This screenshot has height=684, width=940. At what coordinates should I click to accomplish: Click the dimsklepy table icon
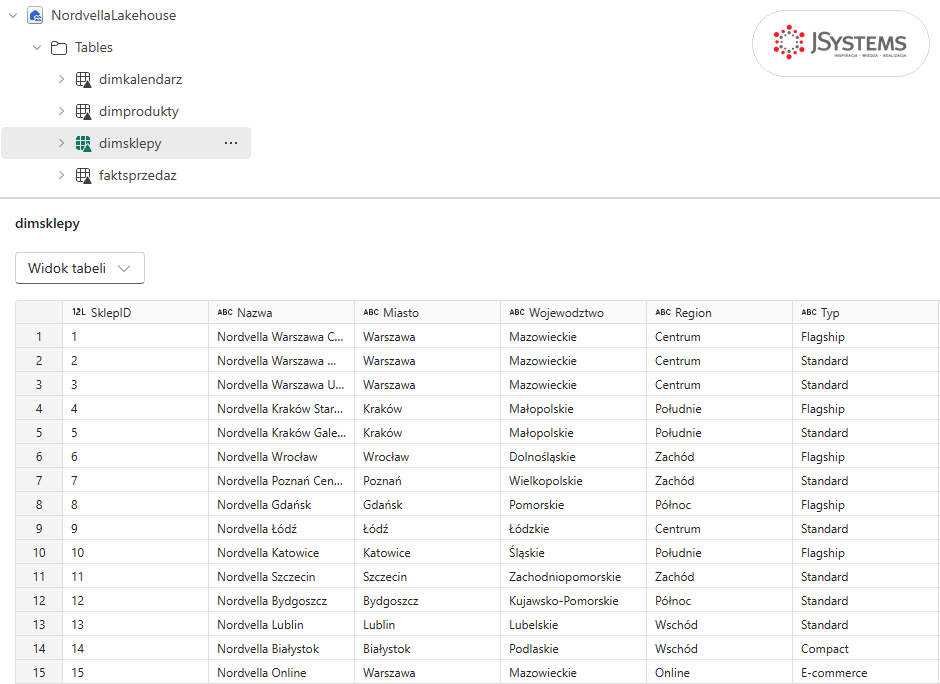[83, 143]
